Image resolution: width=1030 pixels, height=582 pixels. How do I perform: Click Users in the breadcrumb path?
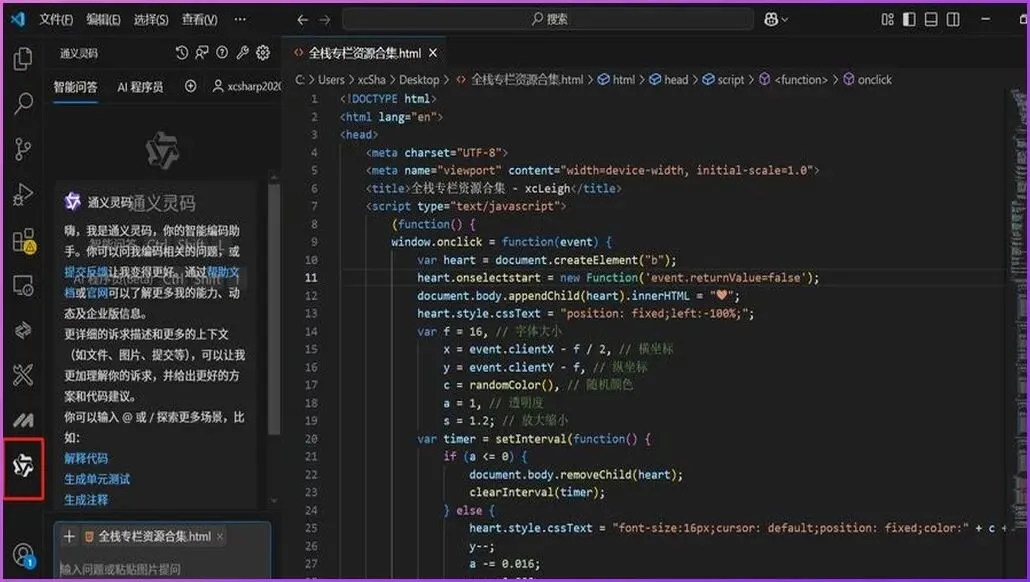(331, 79)
